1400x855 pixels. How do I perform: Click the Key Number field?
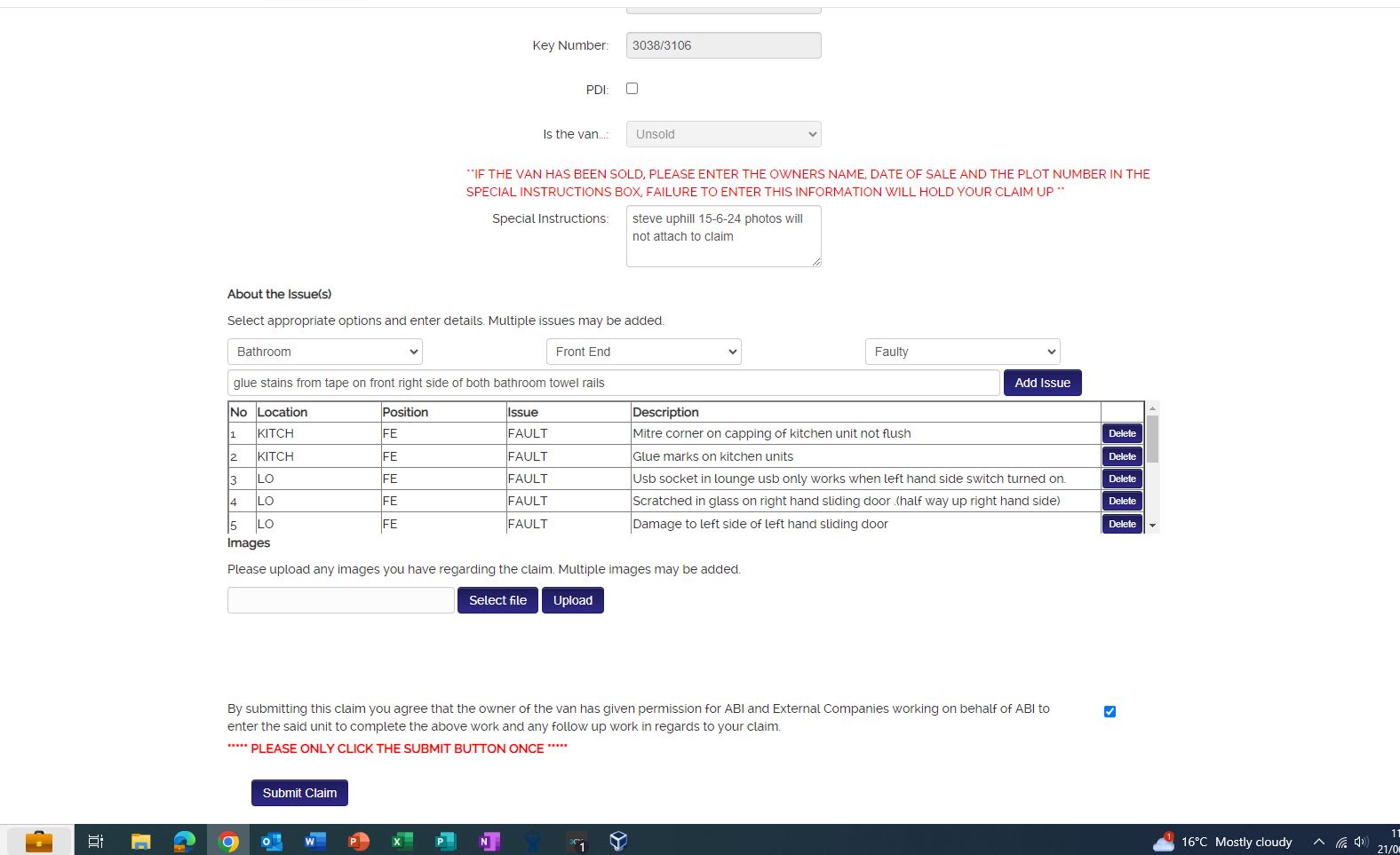724,45
